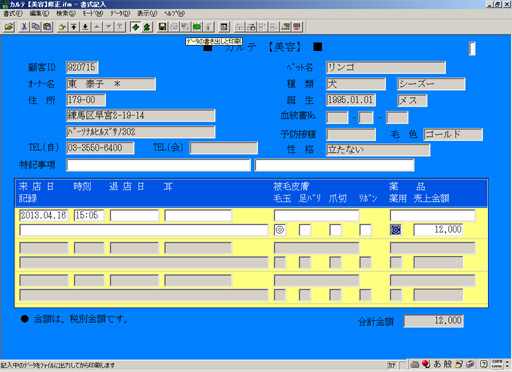512x372 pixels.
Task: Toggle the 足バリ check box in first row
Action: (305, 230)
